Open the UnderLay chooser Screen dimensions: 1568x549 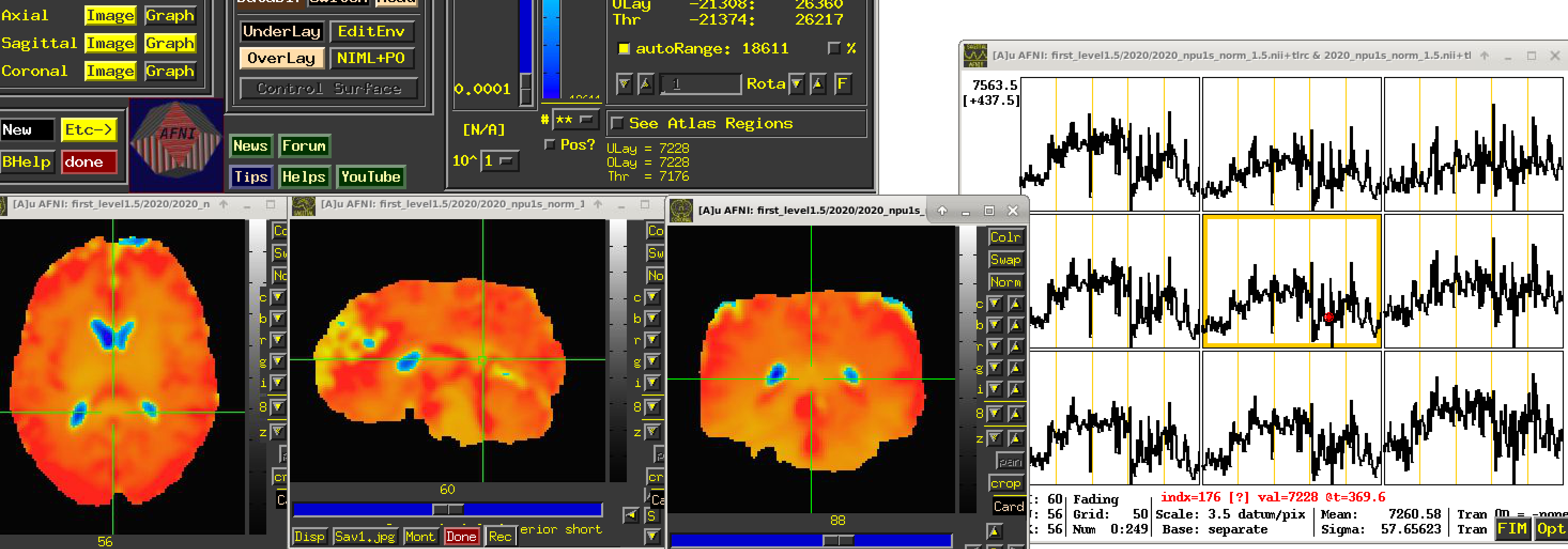(x=281, y=32)
